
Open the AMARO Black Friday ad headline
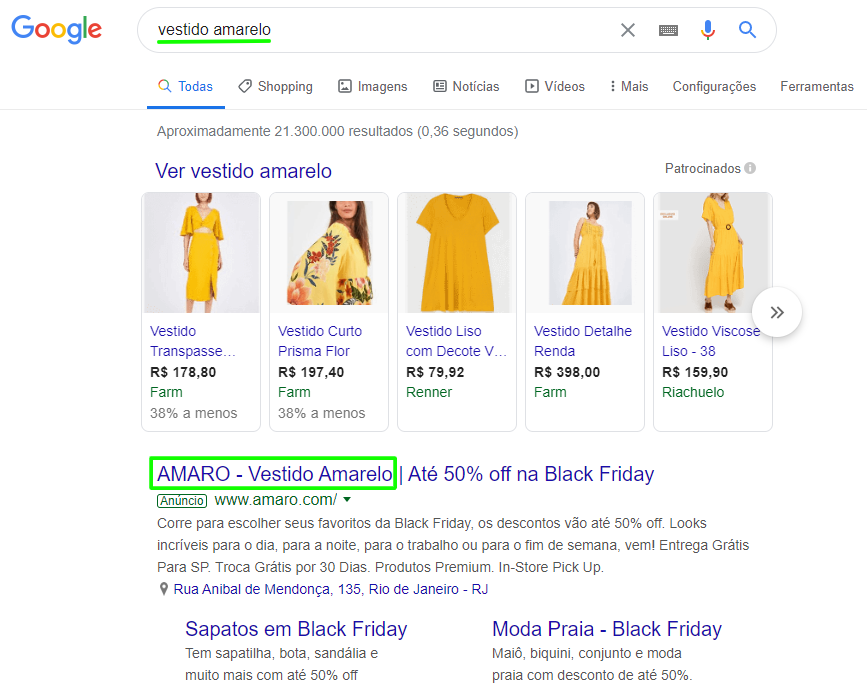coord(406,474)
